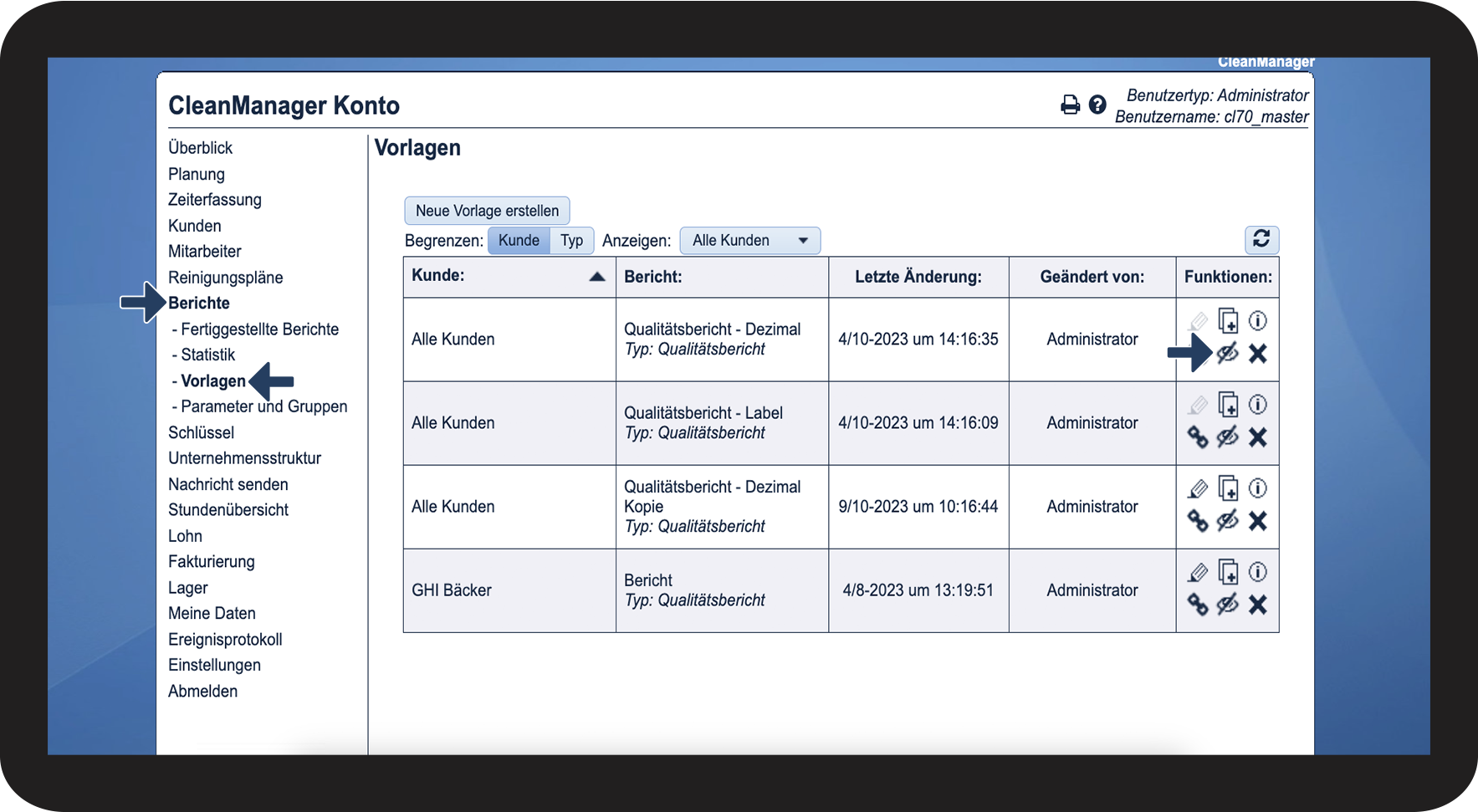Log out with Abmelden
Screen dimensions: 1478x812
click(x=203, y=692)
